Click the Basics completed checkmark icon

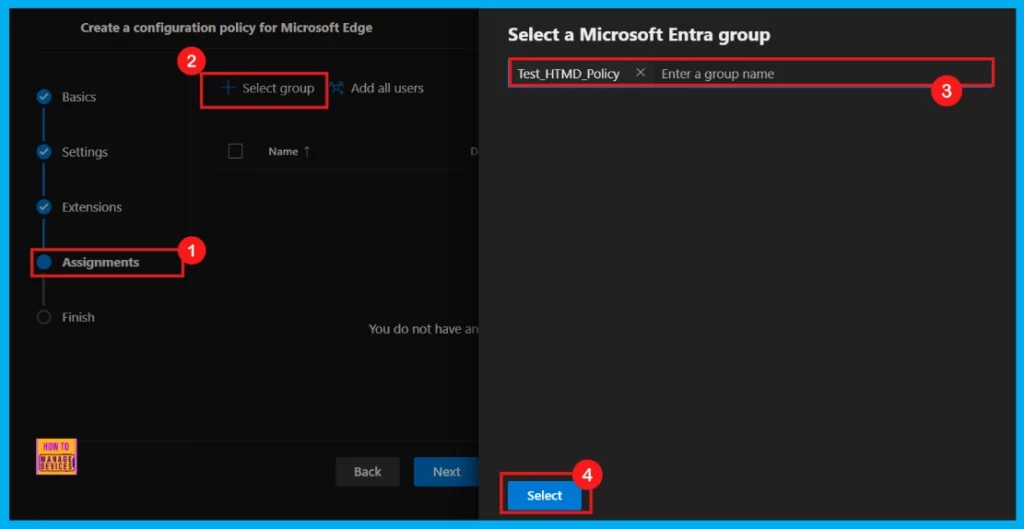click(x=44, y=97)
